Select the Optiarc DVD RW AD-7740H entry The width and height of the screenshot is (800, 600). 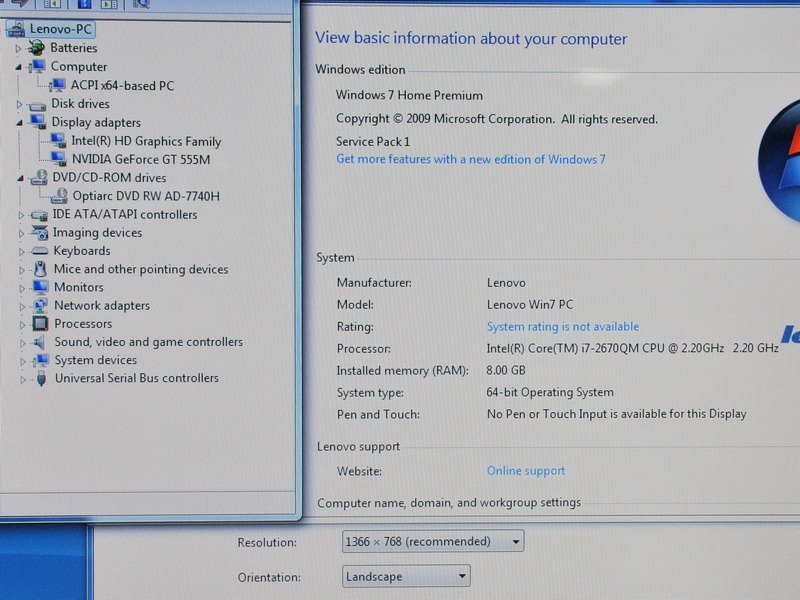146,196
